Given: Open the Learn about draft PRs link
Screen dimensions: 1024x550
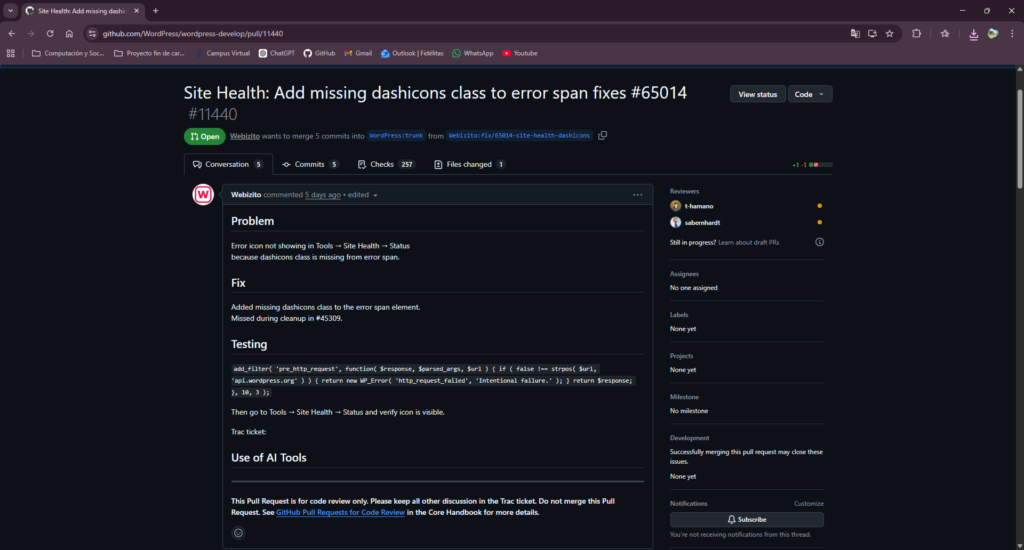Looking at the screenshot, I should click(748, 242).
